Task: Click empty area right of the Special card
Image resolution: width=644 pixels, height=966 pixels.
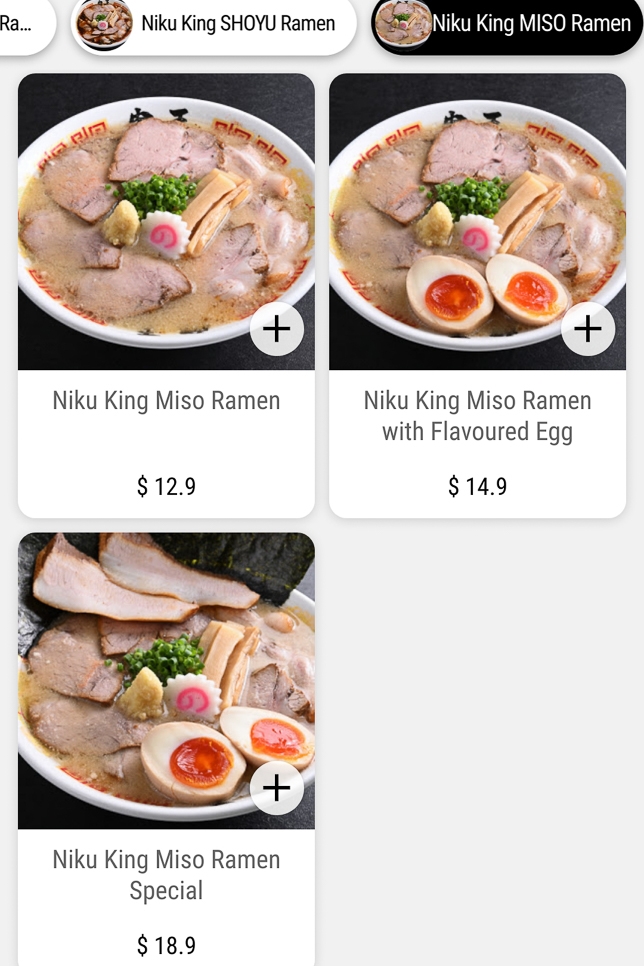Action: point(480,740)
